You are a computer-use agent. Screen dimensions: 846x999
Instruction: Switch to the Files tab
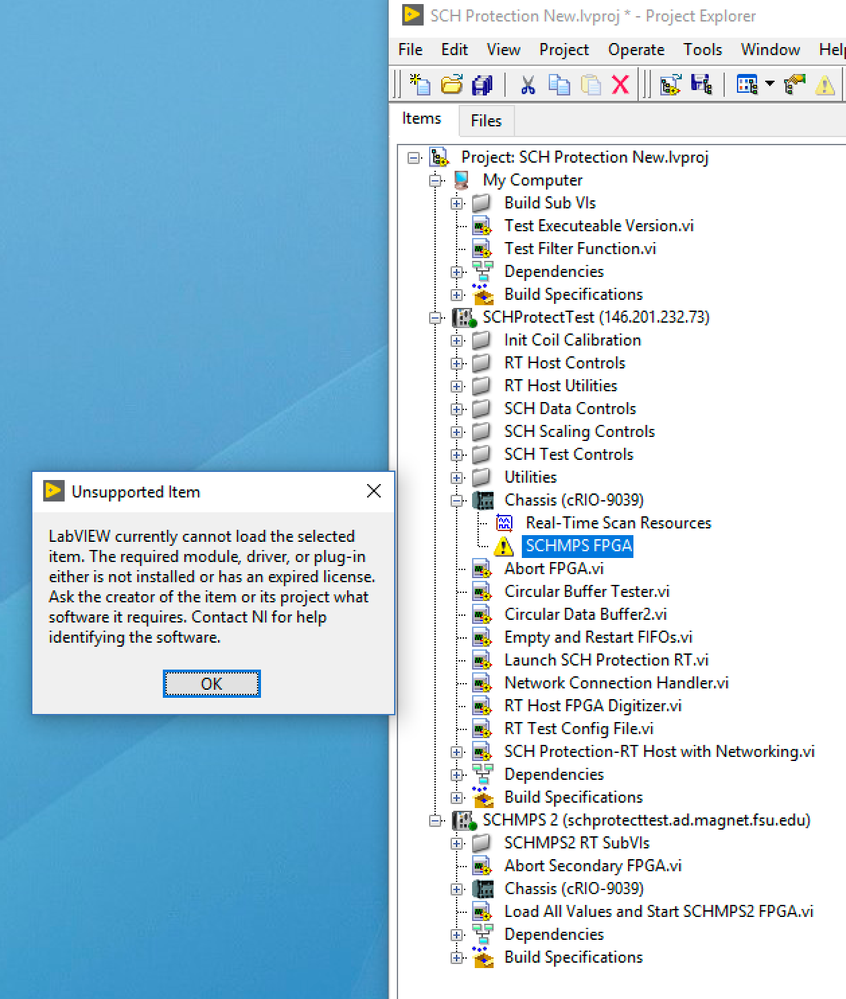coord(486,120)
